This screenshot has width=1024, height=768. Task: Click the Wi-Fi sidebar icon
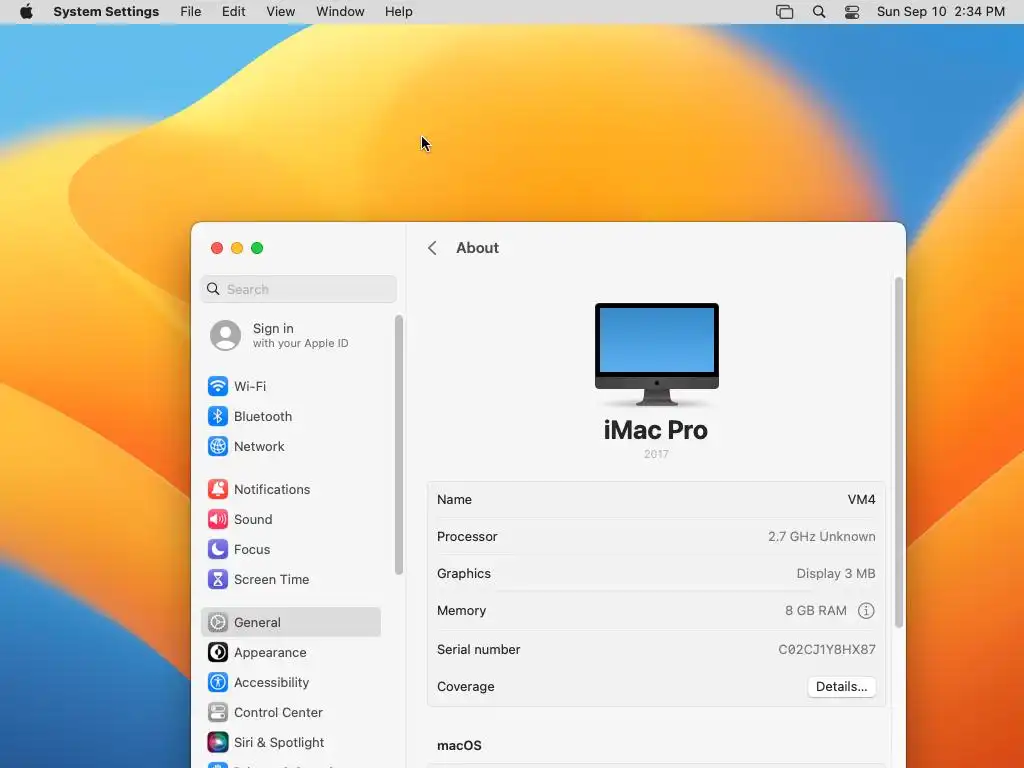coord(217,386)
